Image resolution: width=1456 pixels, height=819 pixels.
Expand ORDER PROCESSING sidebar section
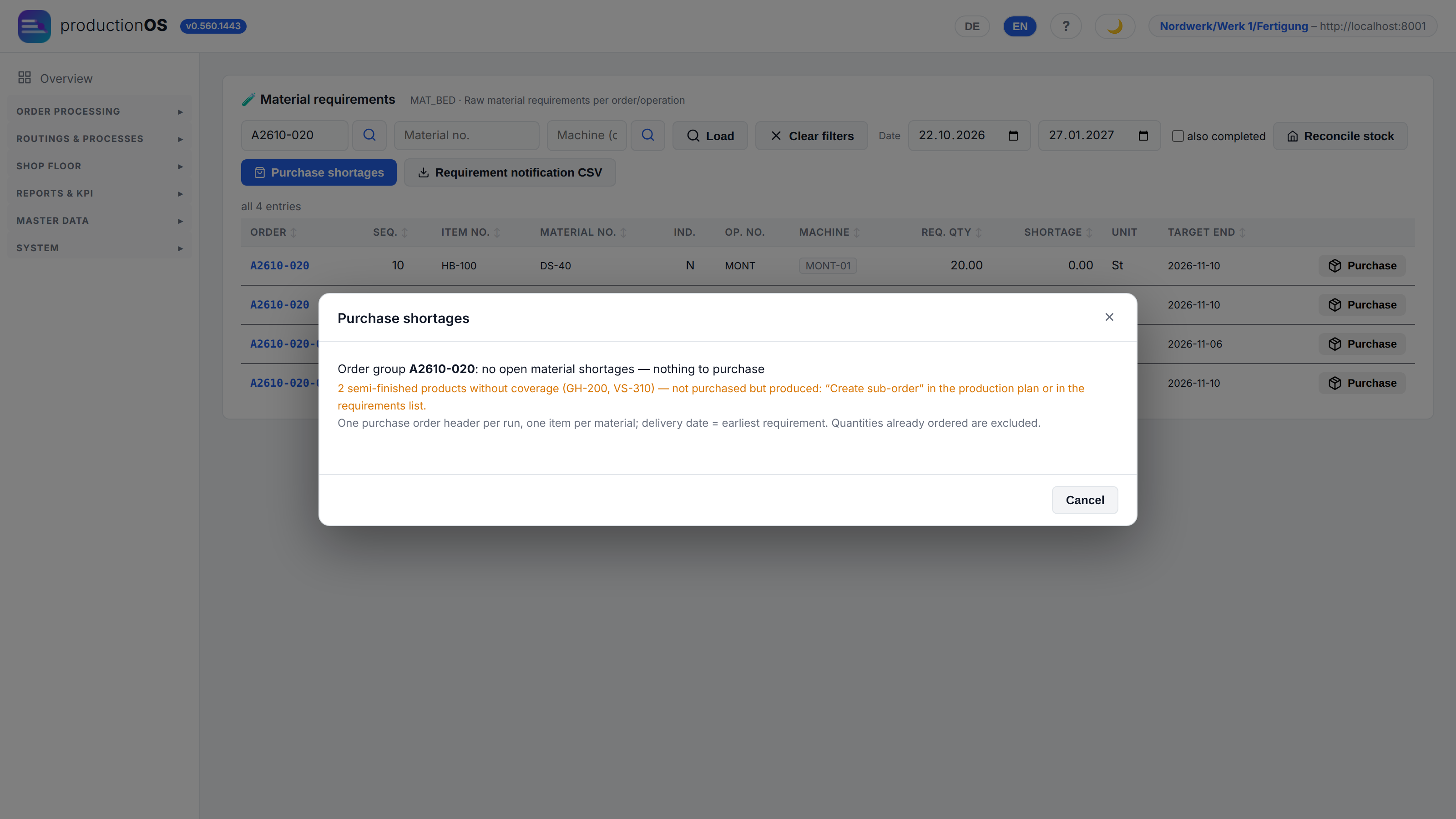[100, 111]
